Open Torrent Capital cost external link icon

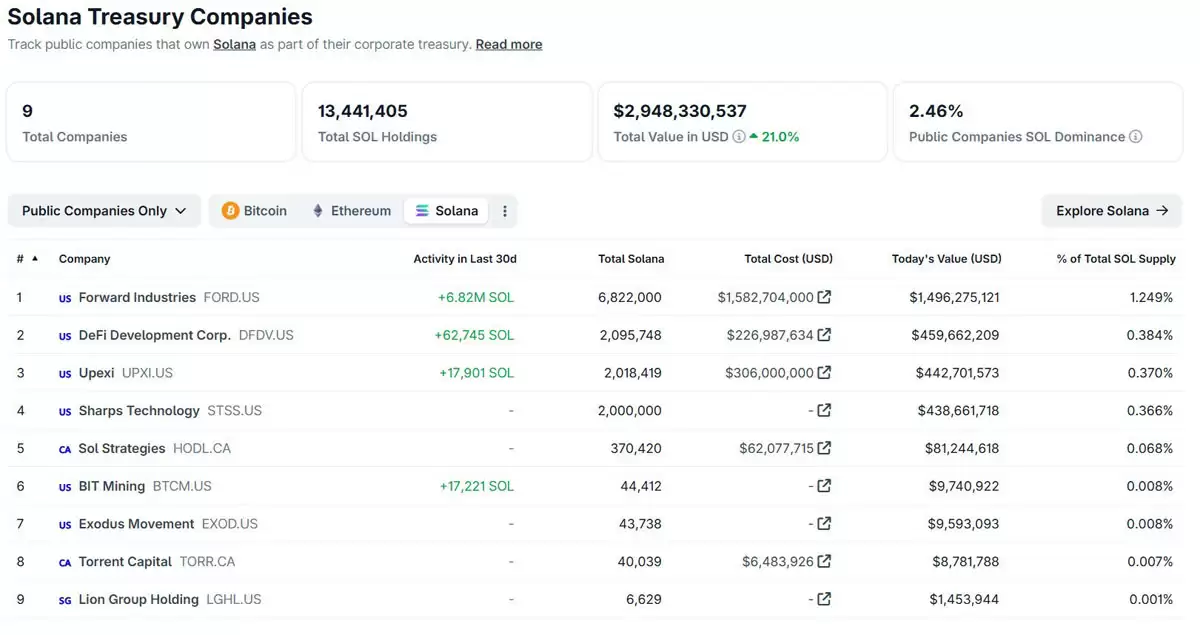point(824,561)
